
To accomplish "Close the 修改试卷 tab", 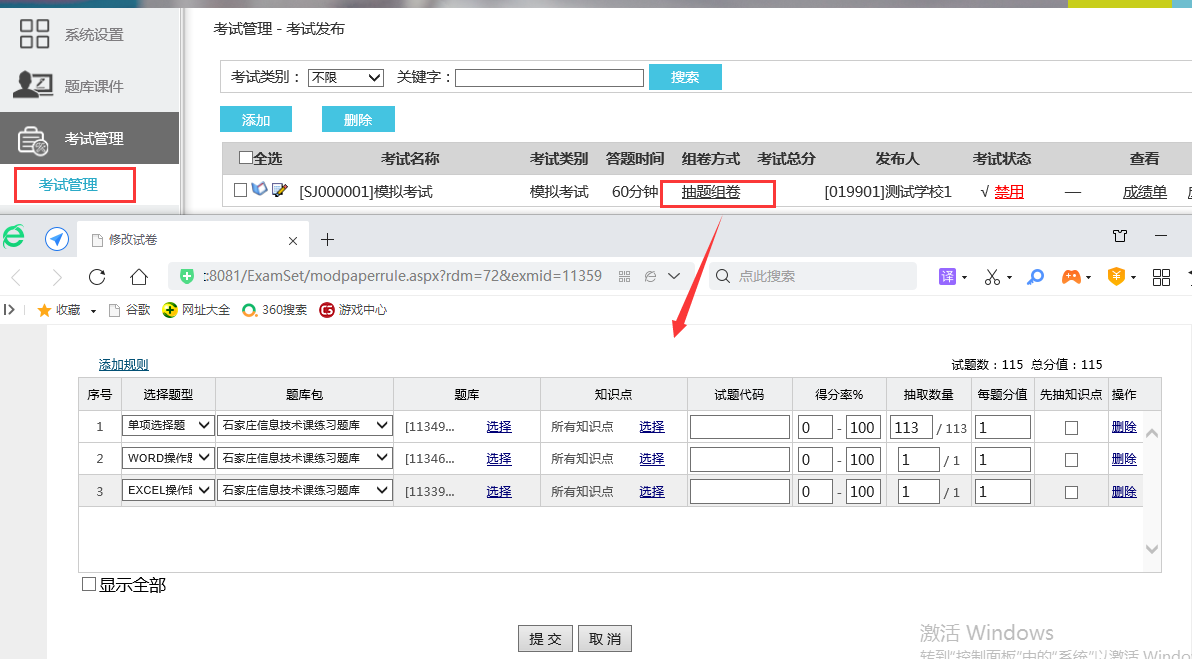I will pos(293,240).
